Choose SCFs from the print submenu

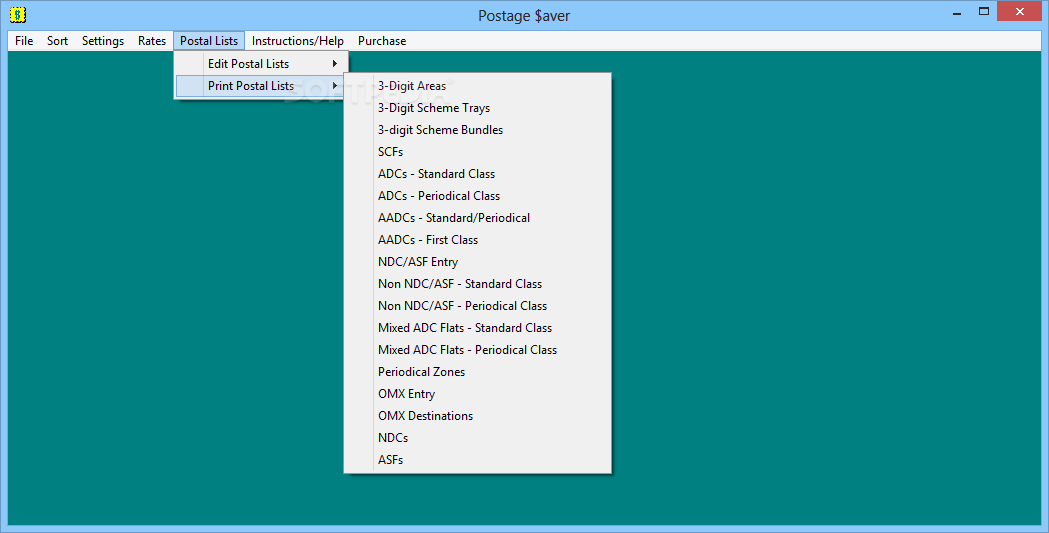[x=478, y=152]
